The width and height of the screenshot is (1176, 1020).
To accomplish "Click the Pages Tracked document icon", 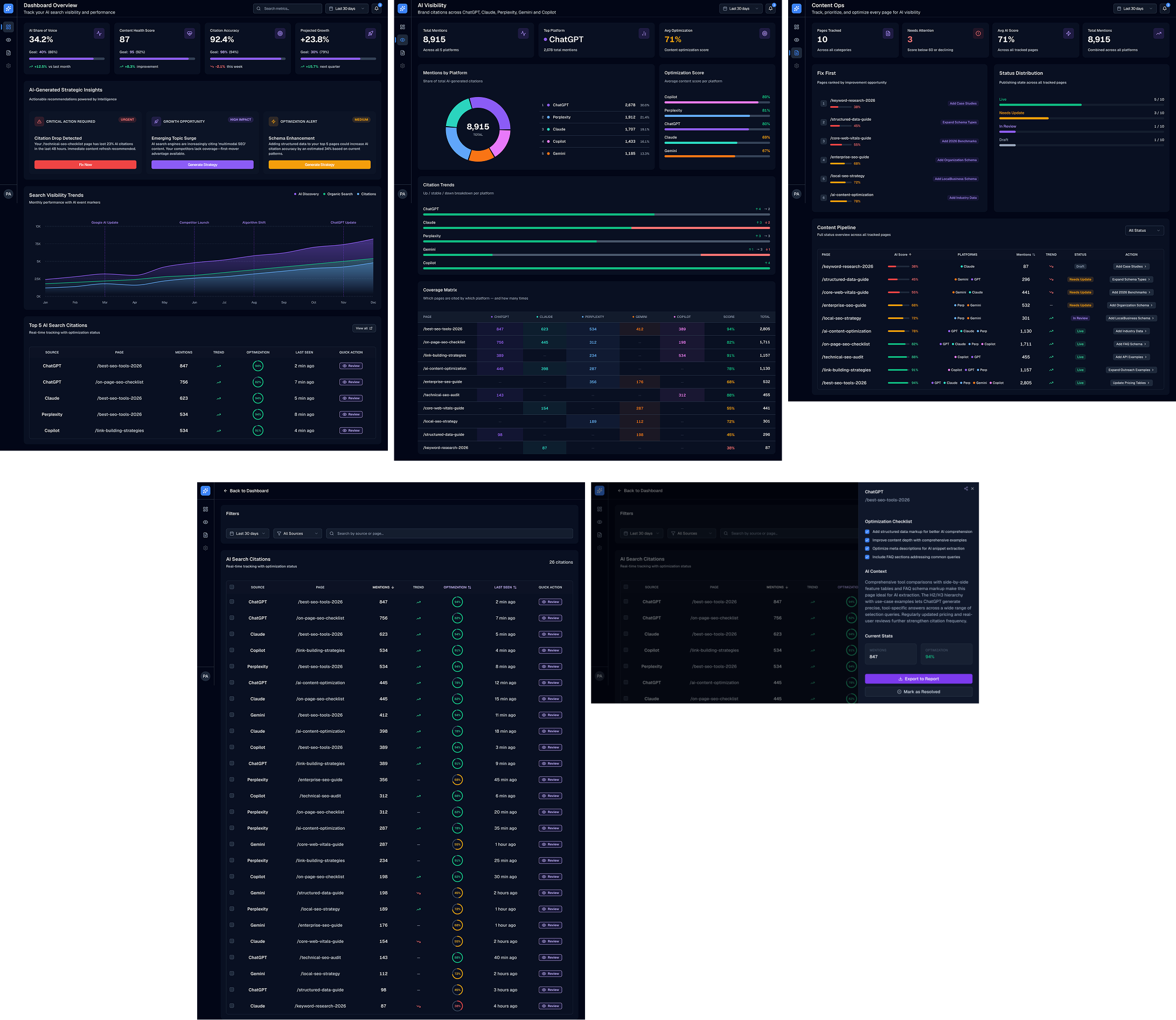I will [x=888, y=33].
